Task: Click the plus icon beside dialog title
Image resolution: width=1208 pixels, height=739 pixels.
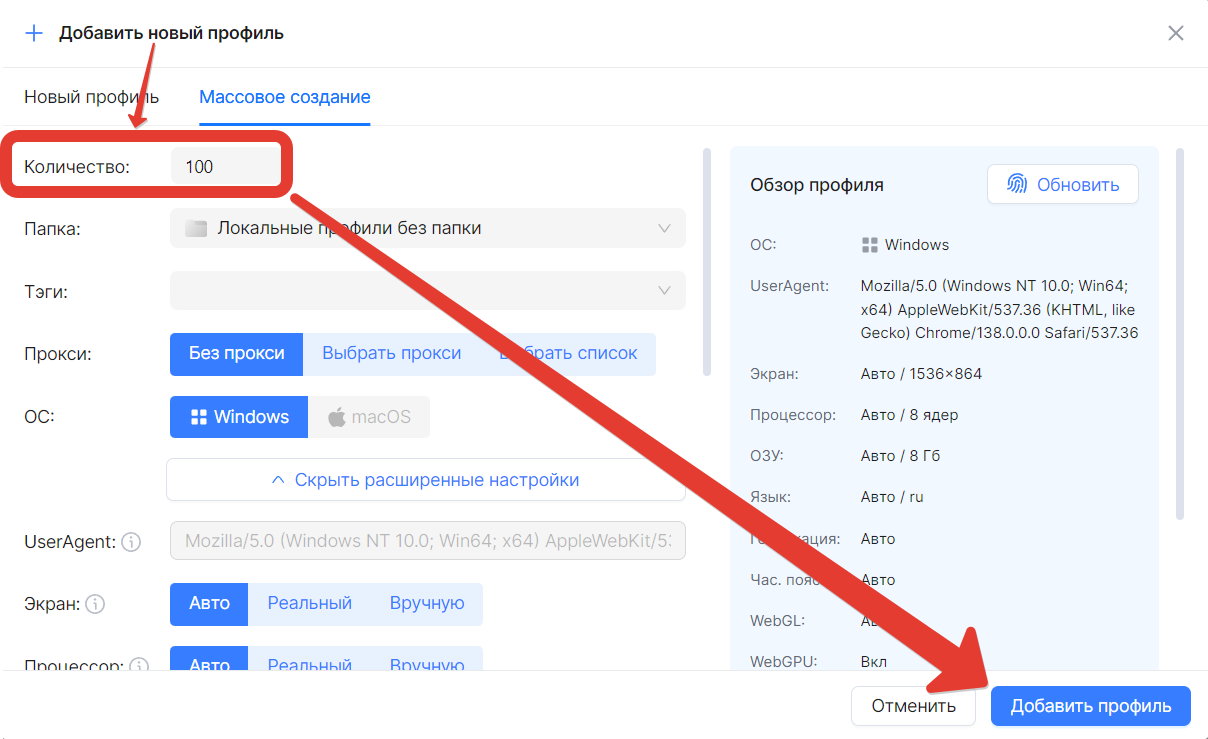Action: [x=34, y=33]
